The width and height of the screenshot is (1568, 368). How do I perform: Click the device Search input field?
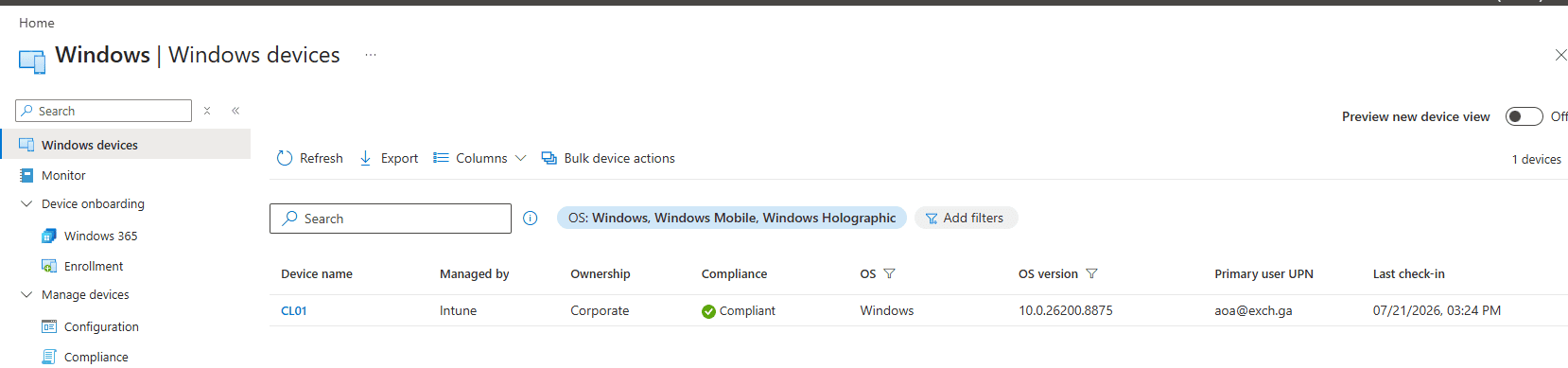[x=391, y=219]
